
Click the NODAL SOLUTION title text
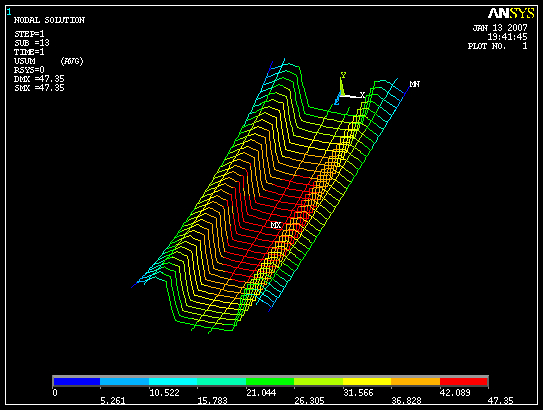pos(49,20)
